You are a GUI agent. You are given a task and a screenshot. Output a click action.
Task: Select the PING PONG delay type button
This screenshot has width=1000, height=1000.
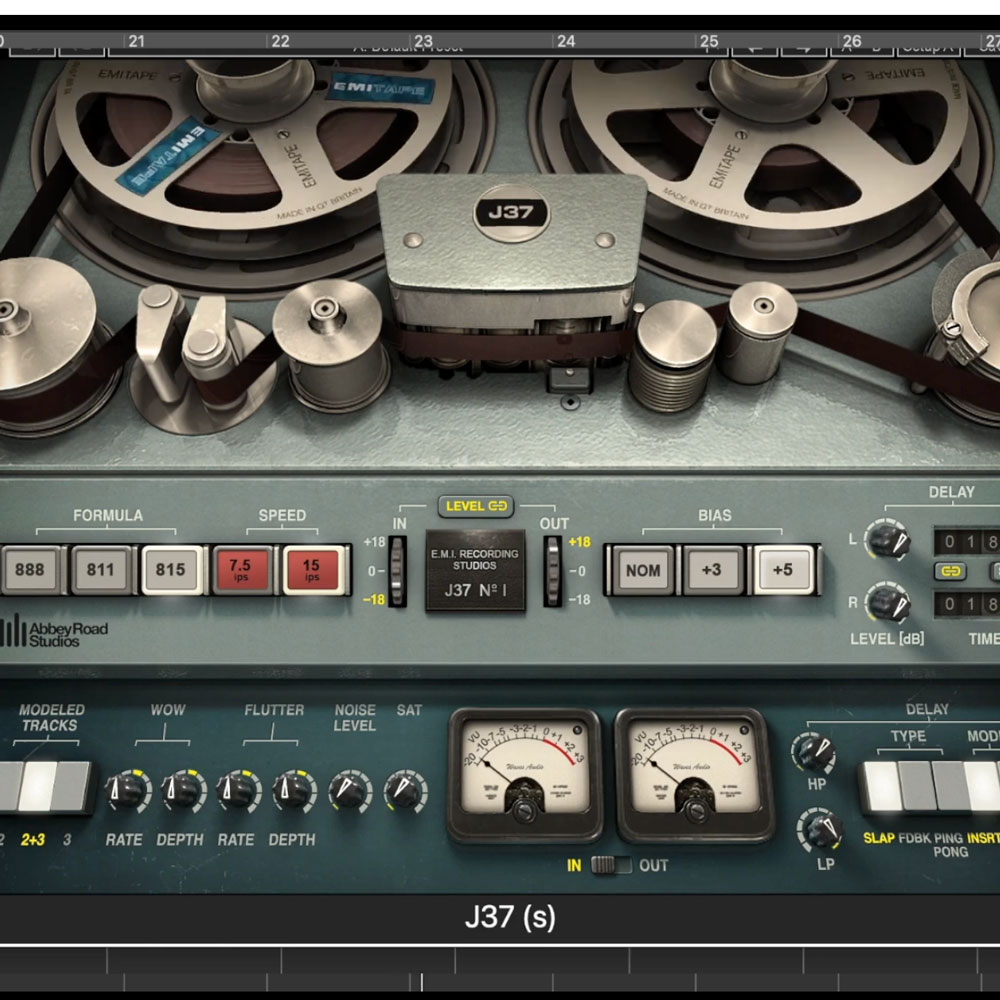949,786
